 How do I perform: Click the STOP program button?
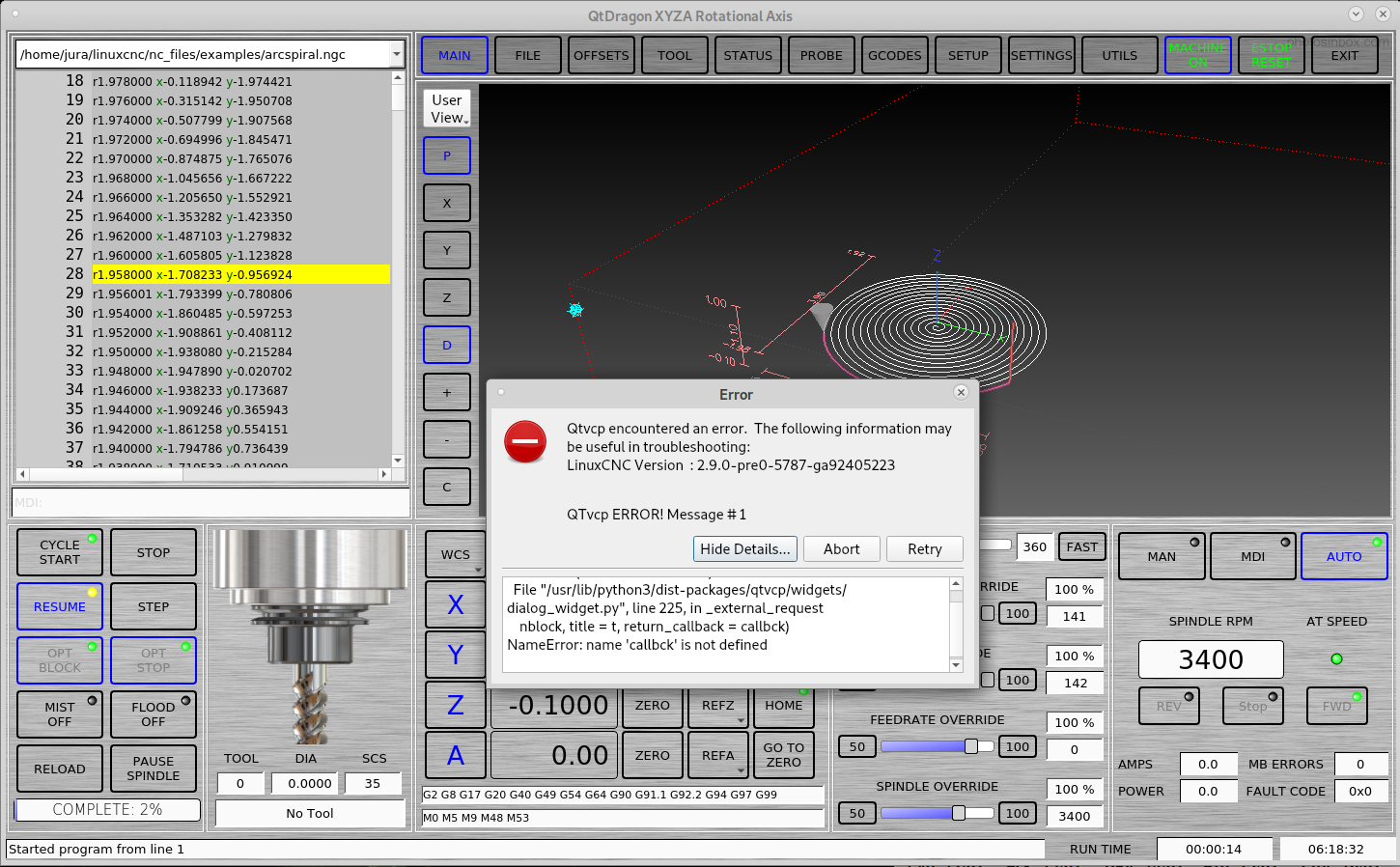(x=154, y=552)
